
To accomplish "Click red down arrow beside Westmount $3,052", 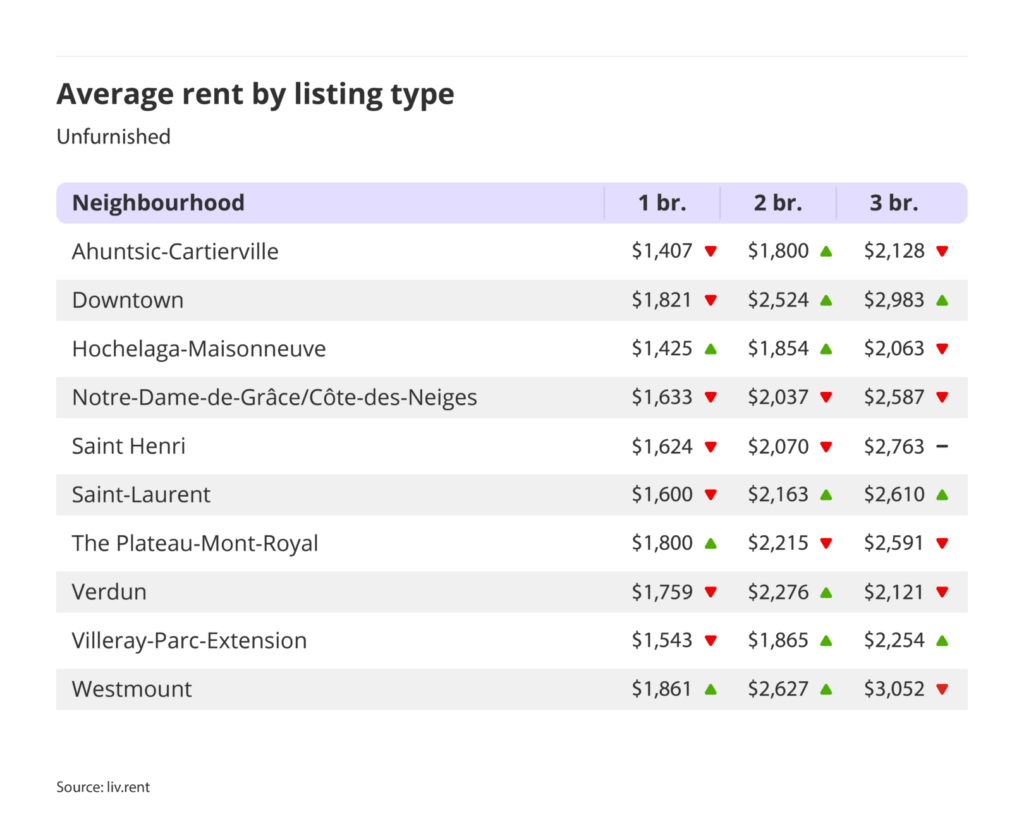I will pos(942,689).
